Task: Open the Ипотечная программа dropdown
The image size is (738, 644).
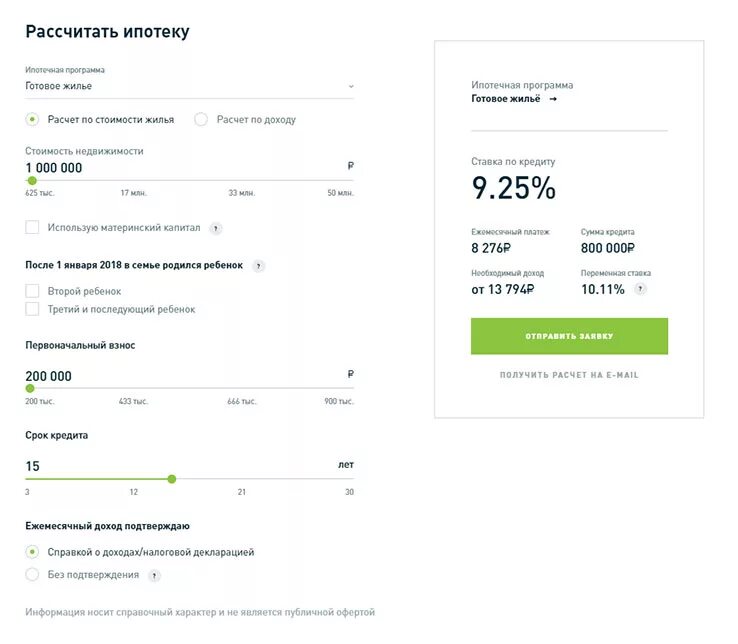Action: click(189, 87)
